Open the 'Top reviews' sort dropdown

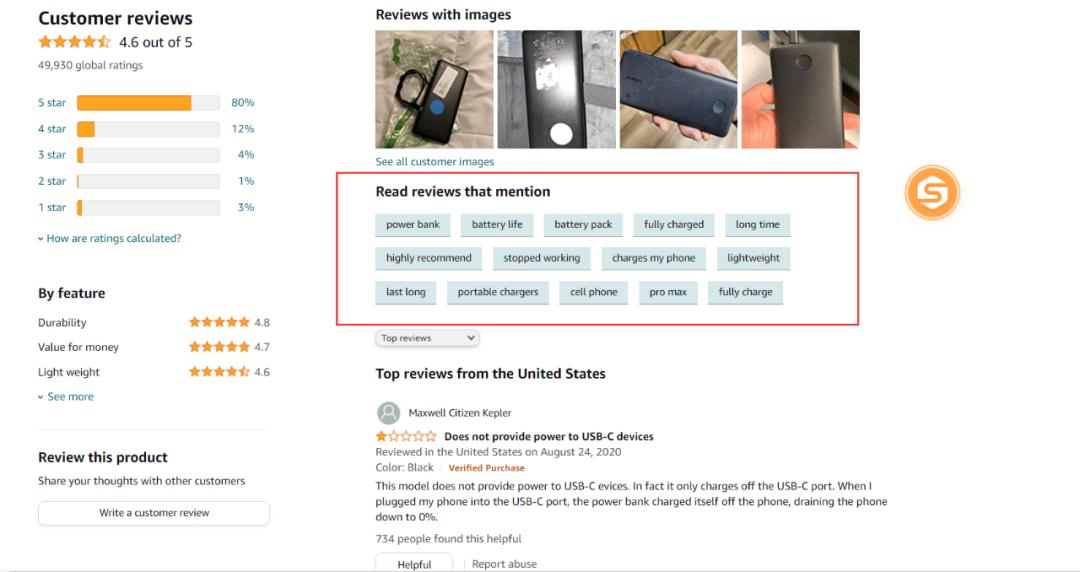pos(427,338)
